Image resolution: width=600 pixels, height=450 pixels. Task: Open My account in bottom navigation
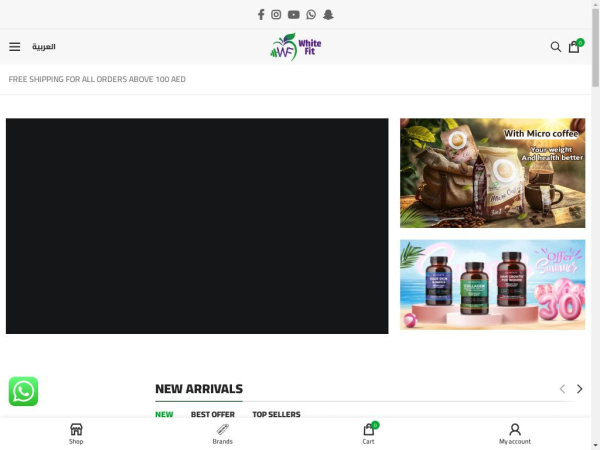coord(515,434)
